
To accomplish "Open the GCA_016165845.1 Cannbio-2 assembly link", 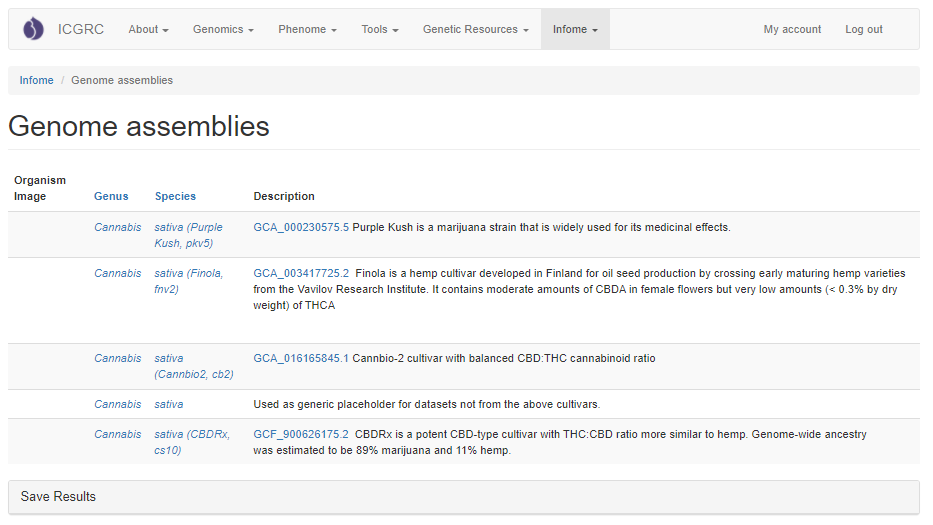I will click(301, 358).
